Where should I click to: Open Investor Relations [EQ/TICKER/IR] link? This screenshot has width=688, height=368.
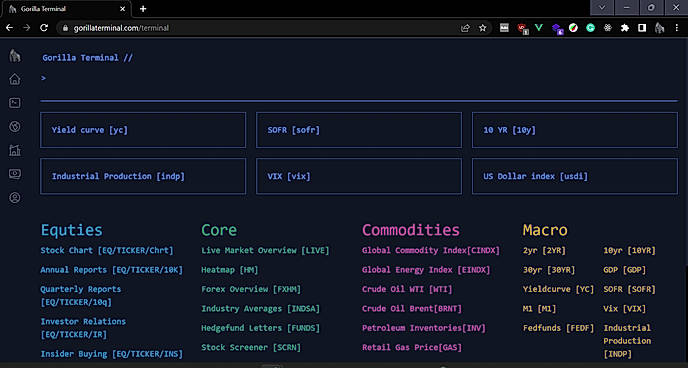tap(83, 328)
